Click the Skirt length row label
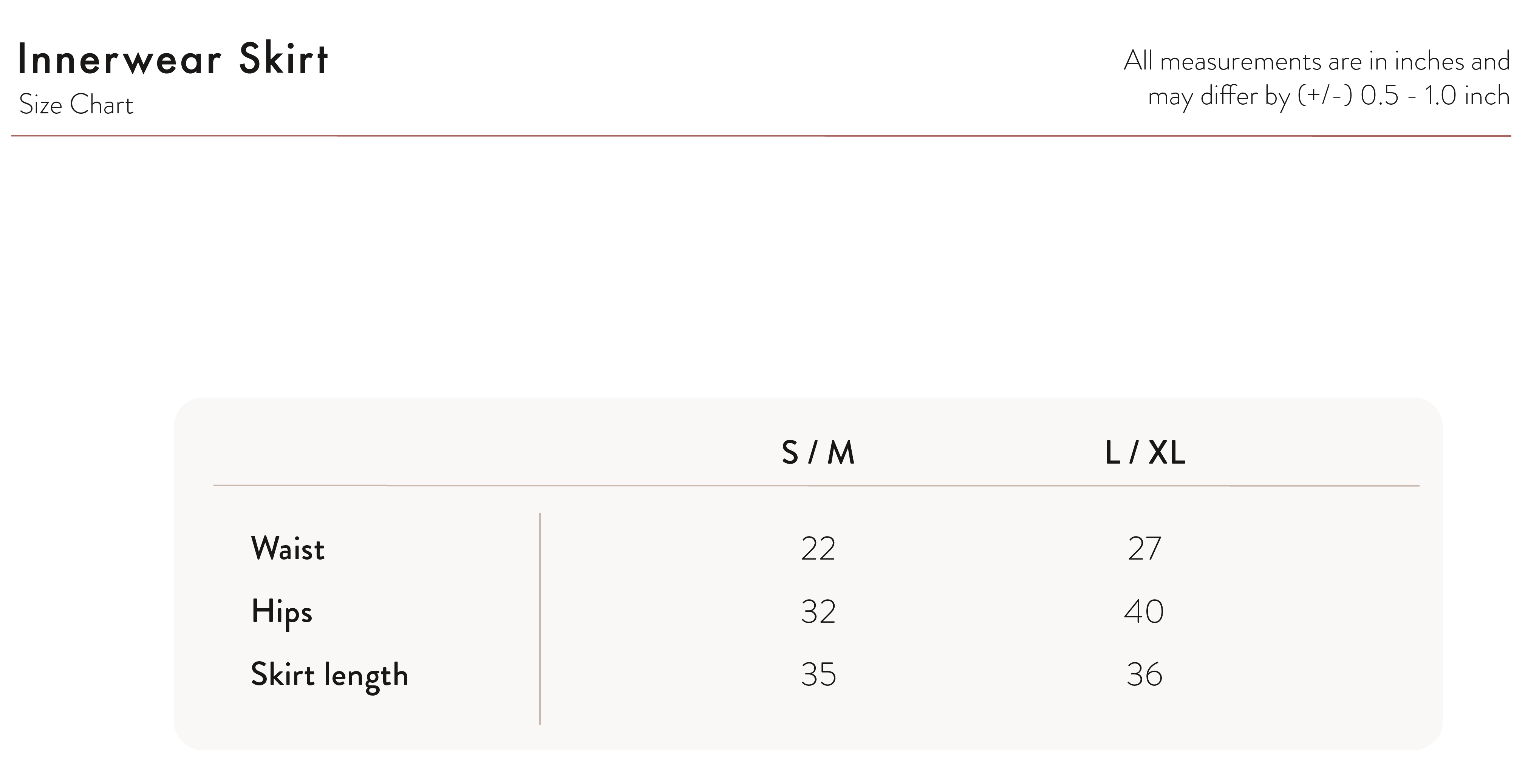 coord(330,676)
